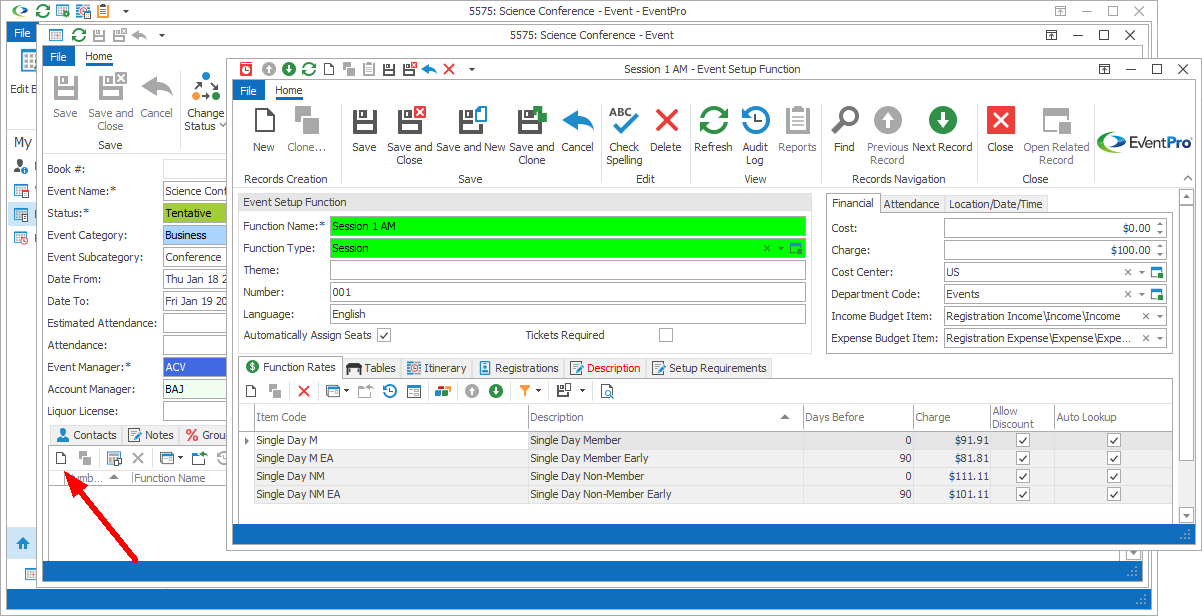This screenshot has height=616, width=1202.
Task: Click New in the Session ribbon
Action: pyautogui.click(x=264, y=130)
